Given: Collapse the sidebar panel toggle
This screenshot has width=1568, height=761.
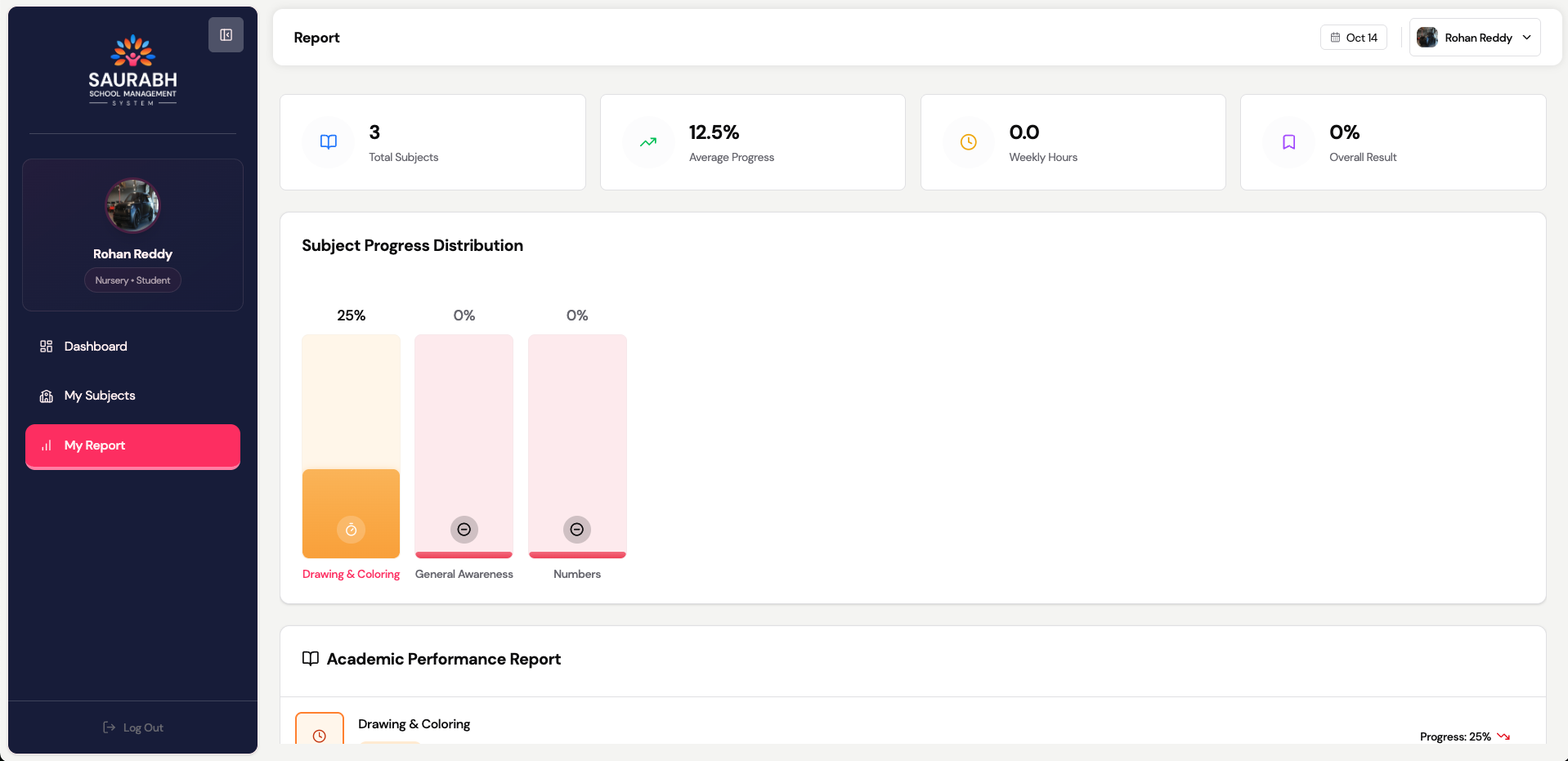Looking at the screenshot, I should tap(226, 35).
